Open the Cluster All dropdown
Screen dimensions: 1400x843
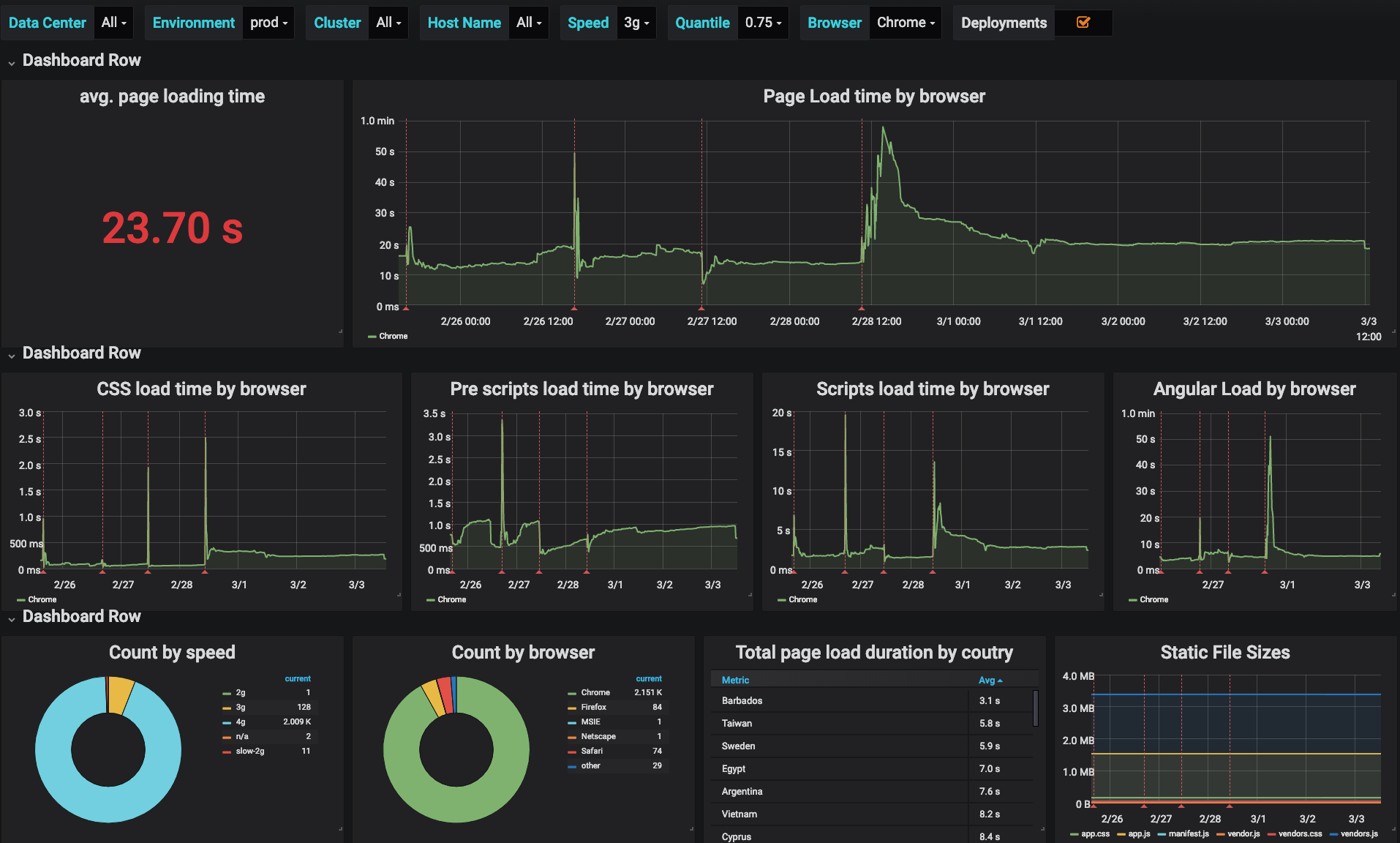pos(388,23)
